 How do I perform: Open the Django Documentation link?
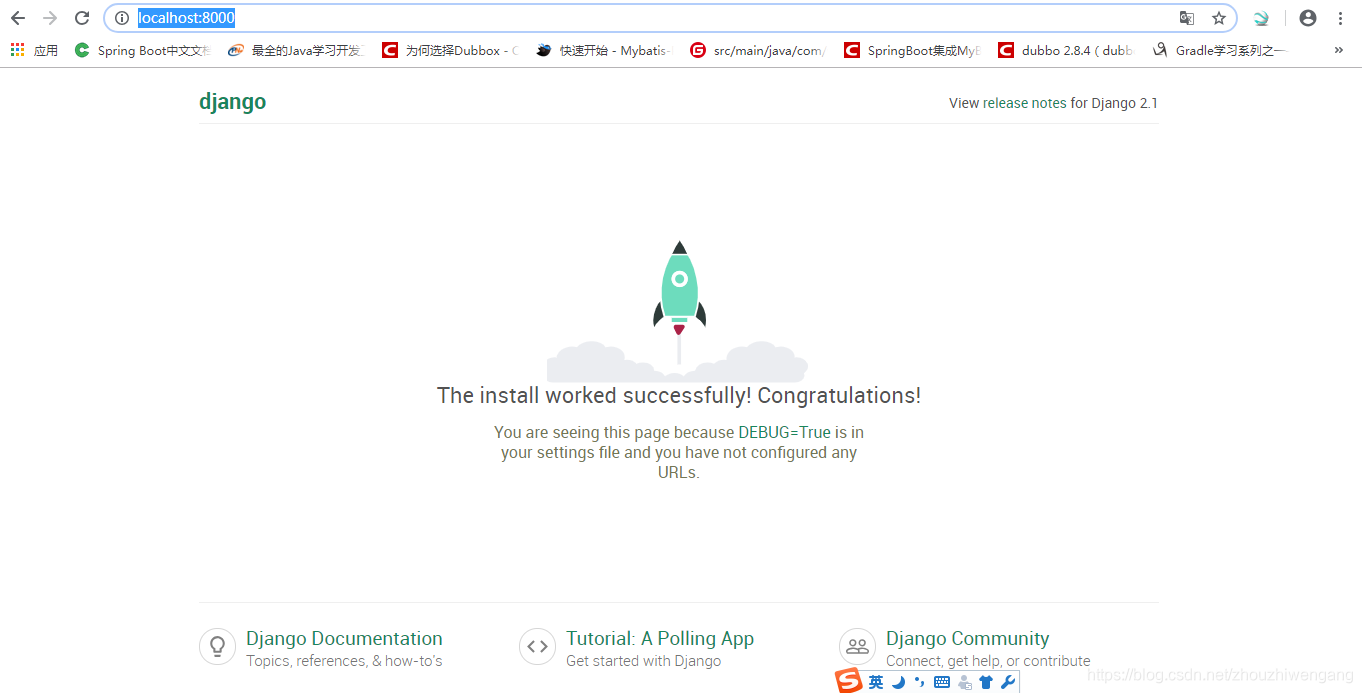point(344,638)
